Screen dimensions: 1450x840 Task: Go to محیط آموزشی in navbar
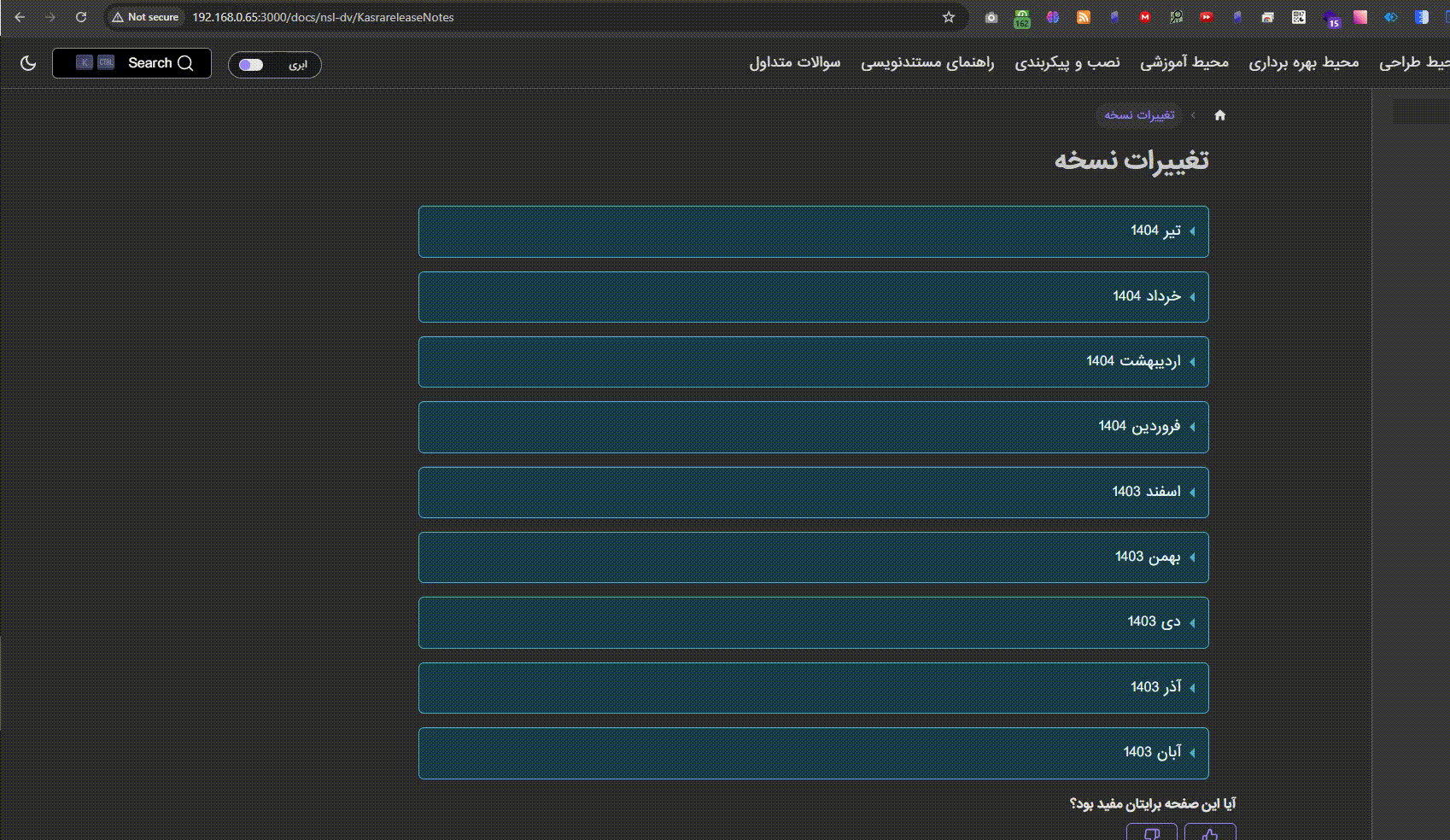pos(1184,62)
